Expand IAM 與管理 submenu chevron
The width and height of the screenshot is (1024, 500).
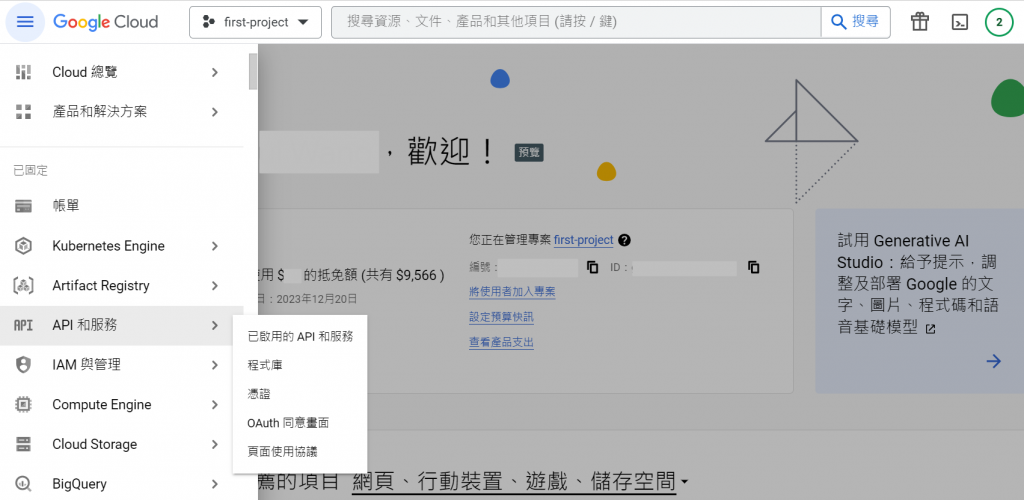click(x=215, y=365)
